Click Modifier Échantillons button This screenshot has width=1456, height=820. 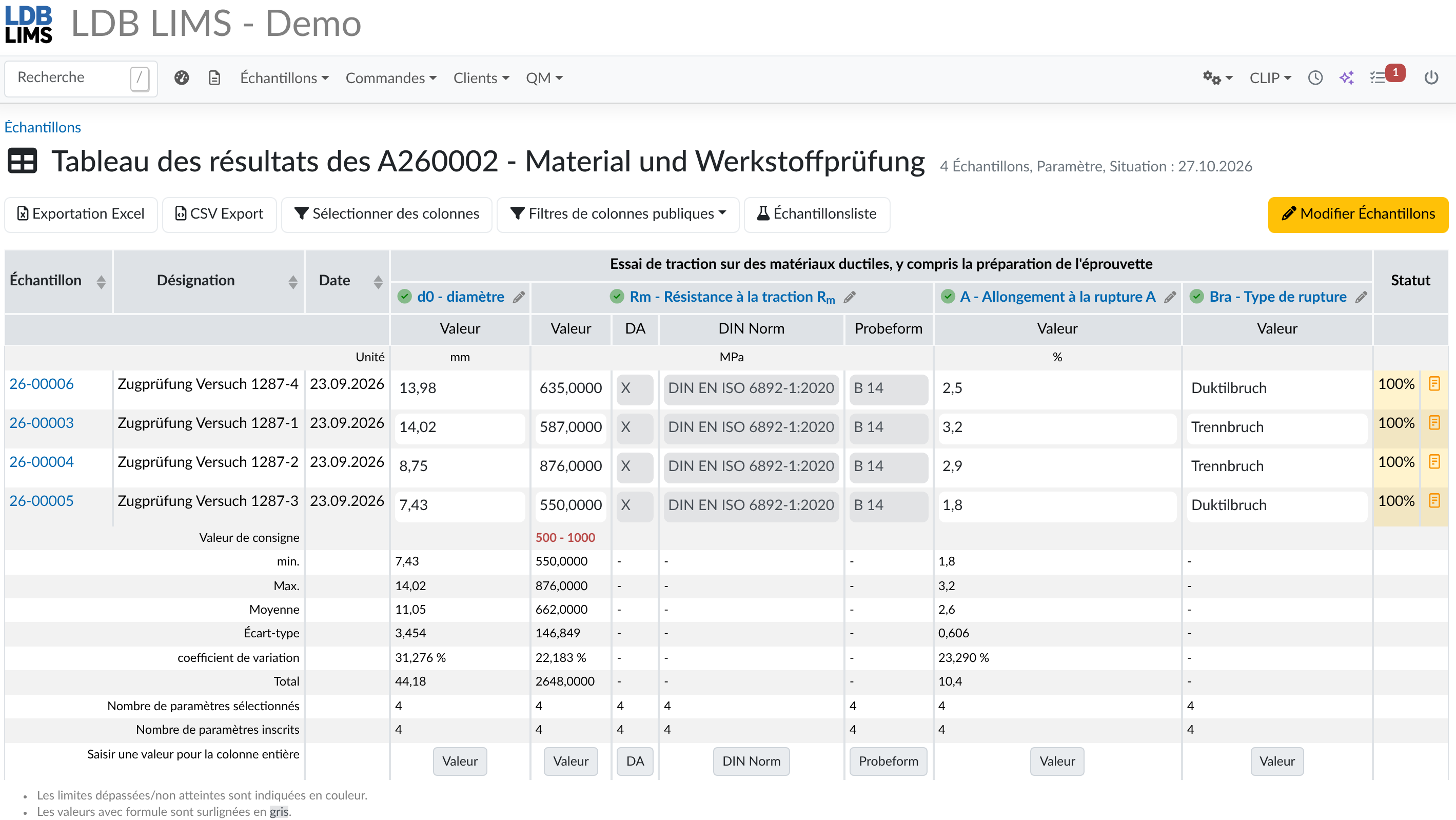pos(1357,214)
